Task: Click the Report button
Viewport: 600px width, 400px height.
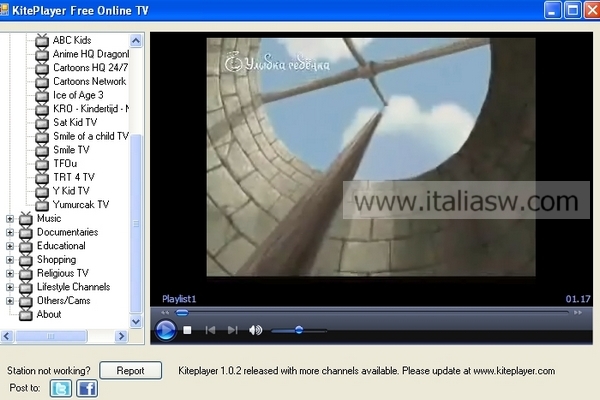Action: (130, 371)
